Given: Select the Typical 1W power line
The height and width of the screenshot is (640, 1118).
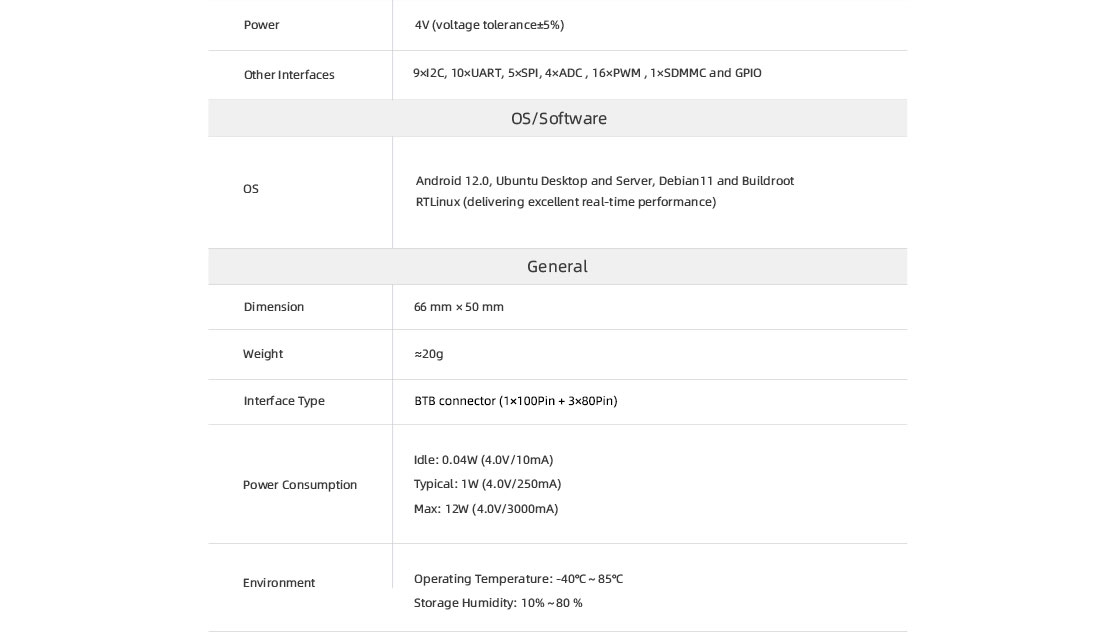Looking at the screenshot, I should click(x=487, y=484).
